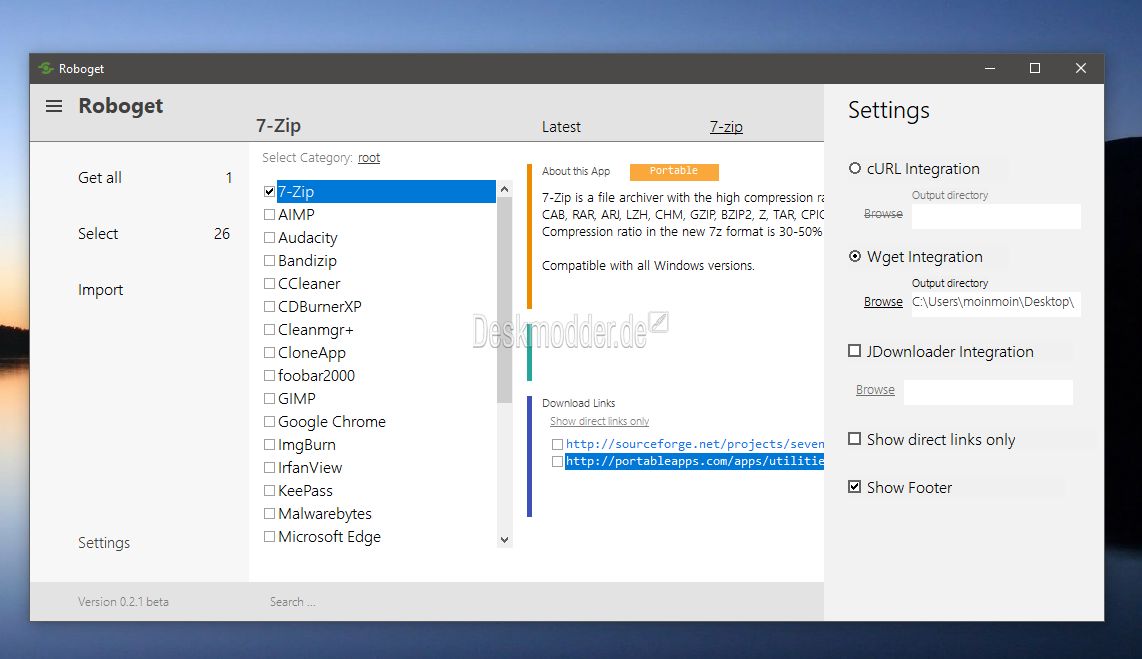
Task: Maximize the Roboget window
Action: point(1034,68)
